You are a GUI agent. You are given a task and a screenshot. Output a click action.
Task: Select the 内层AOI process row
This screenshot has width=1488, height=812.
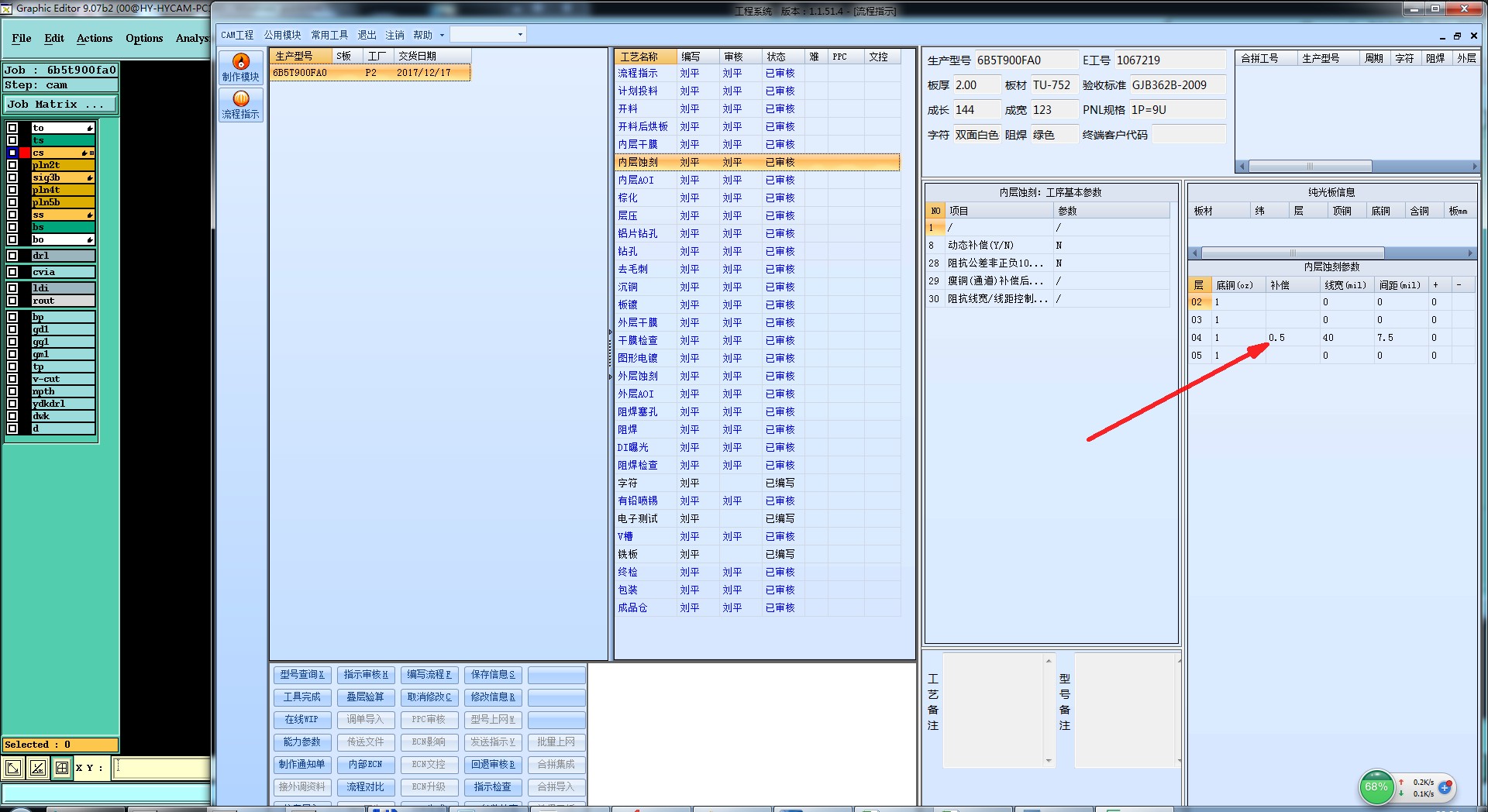pos(757,180)
